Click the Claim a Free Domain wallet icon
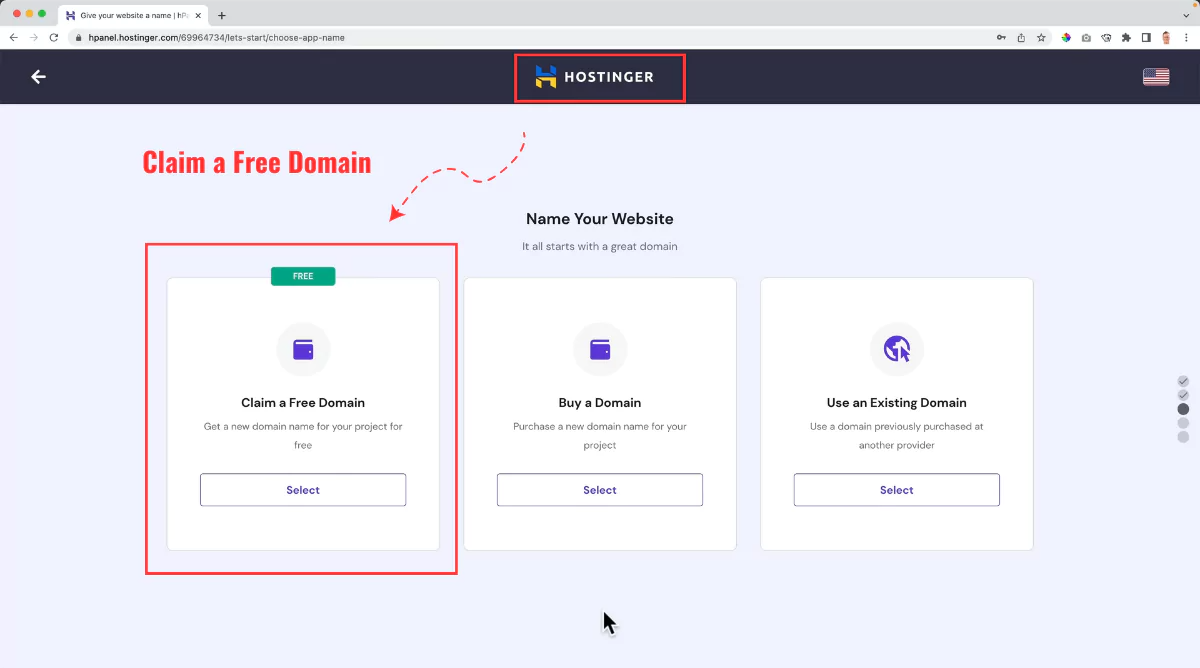 click(303, 349)
